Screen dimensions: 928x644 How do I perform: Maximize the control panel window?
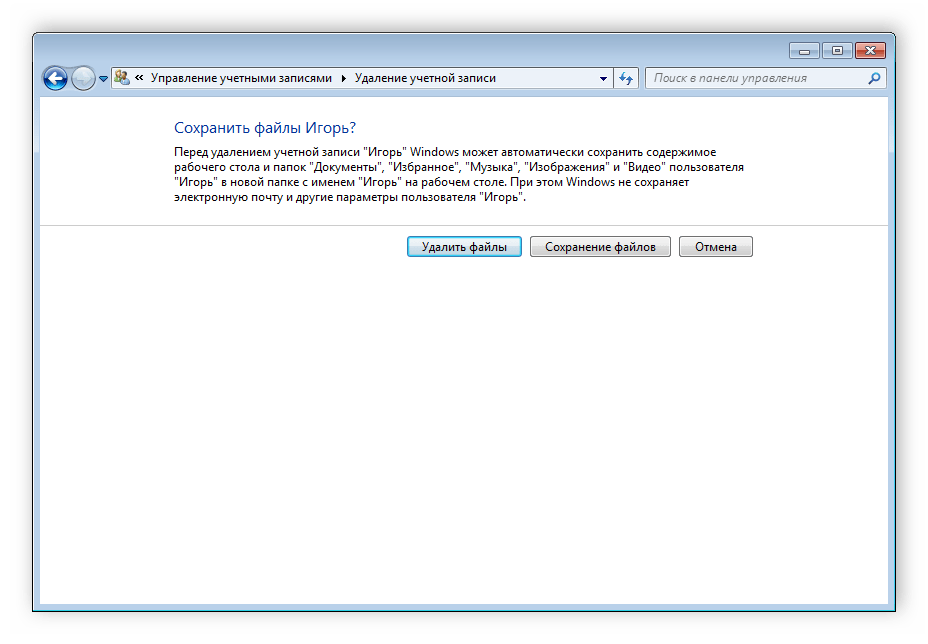(836, 50)
